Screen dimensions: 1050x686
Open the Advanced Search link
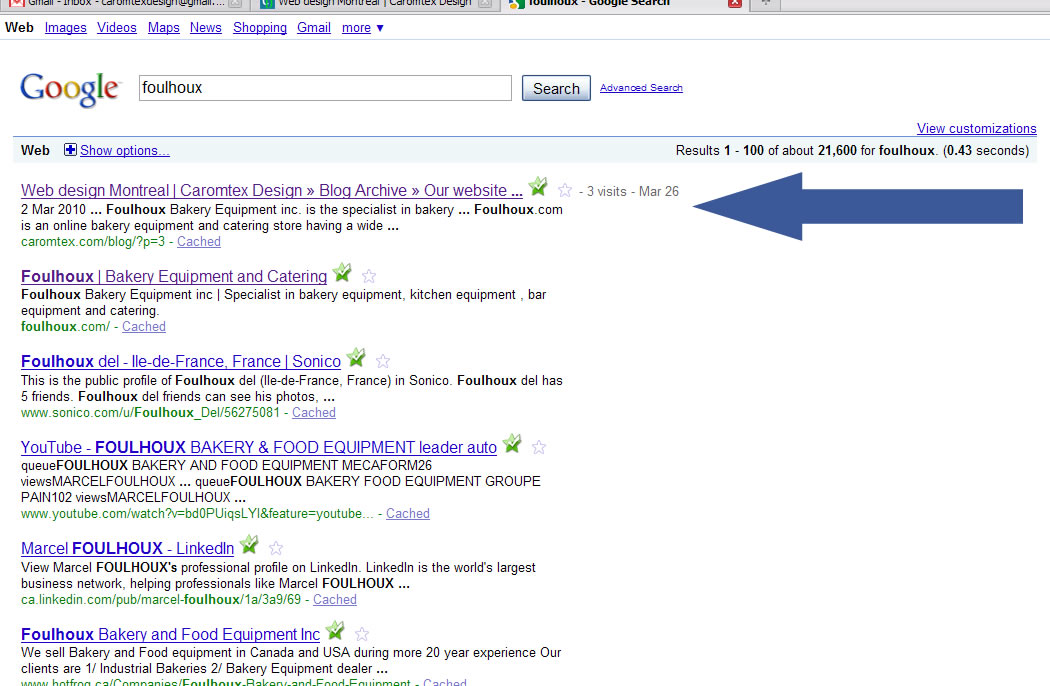[x=641, y=88]
